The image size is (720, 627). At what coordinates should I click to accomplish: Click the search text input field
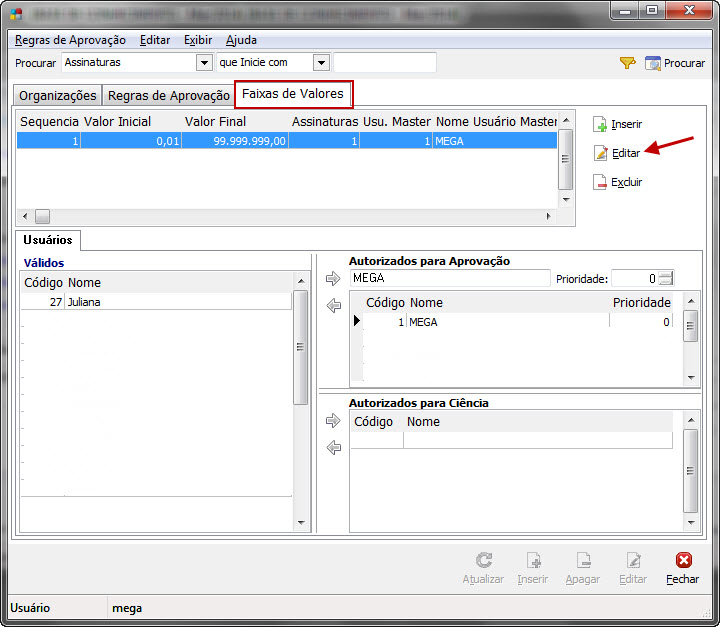click(x=385, y=63)
